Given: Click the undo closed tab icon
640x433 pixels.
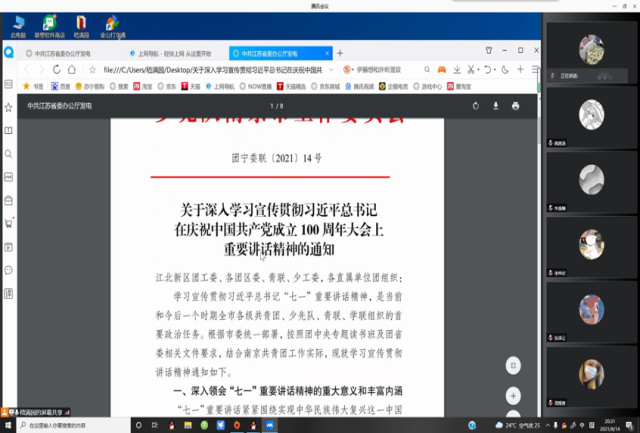Looking at the screenshot, I should (x=488, y=70).
